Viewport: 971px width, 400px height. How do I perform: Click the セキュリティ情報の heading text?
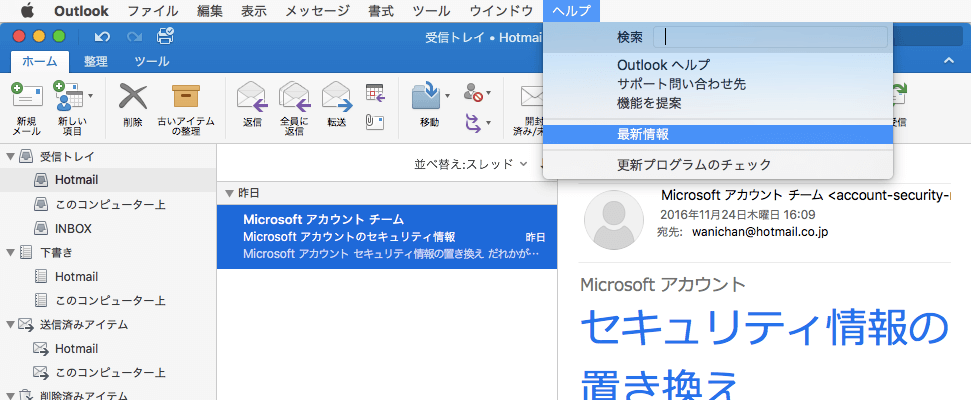tap(765, 328)
